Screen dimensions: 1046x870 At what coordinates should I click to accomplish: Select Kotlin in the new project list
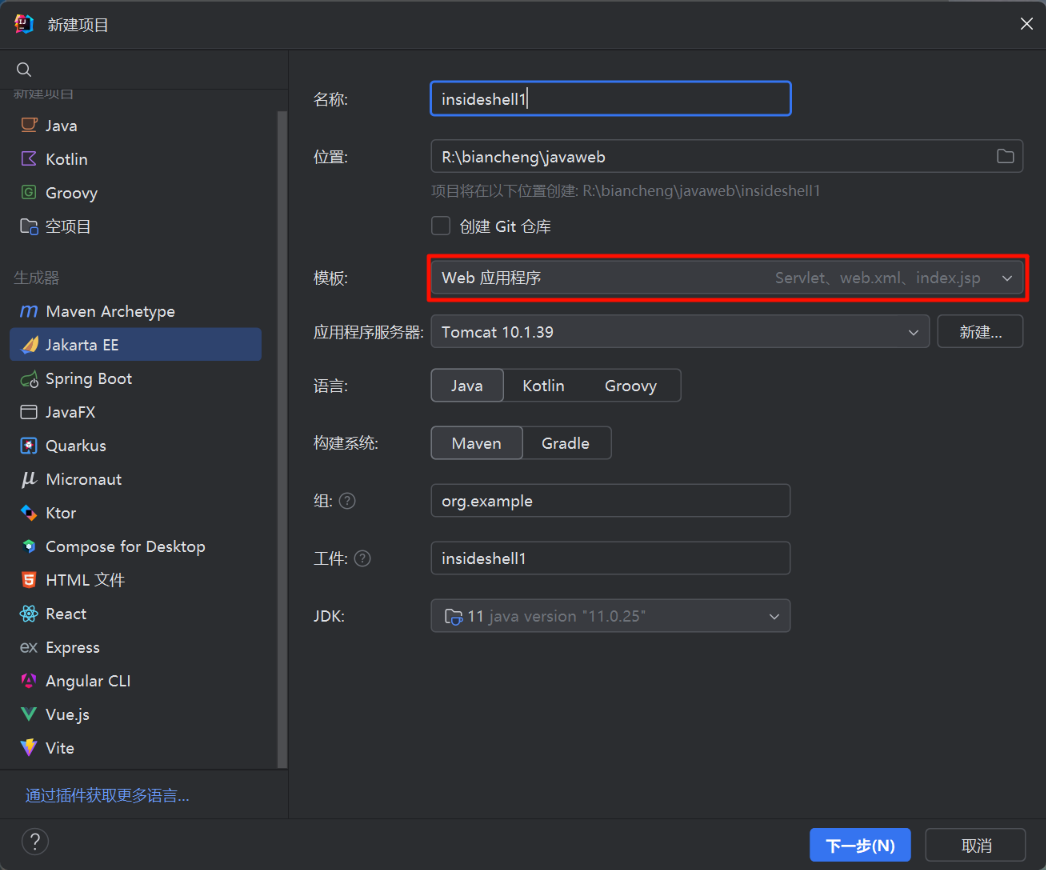pos(66,160)
